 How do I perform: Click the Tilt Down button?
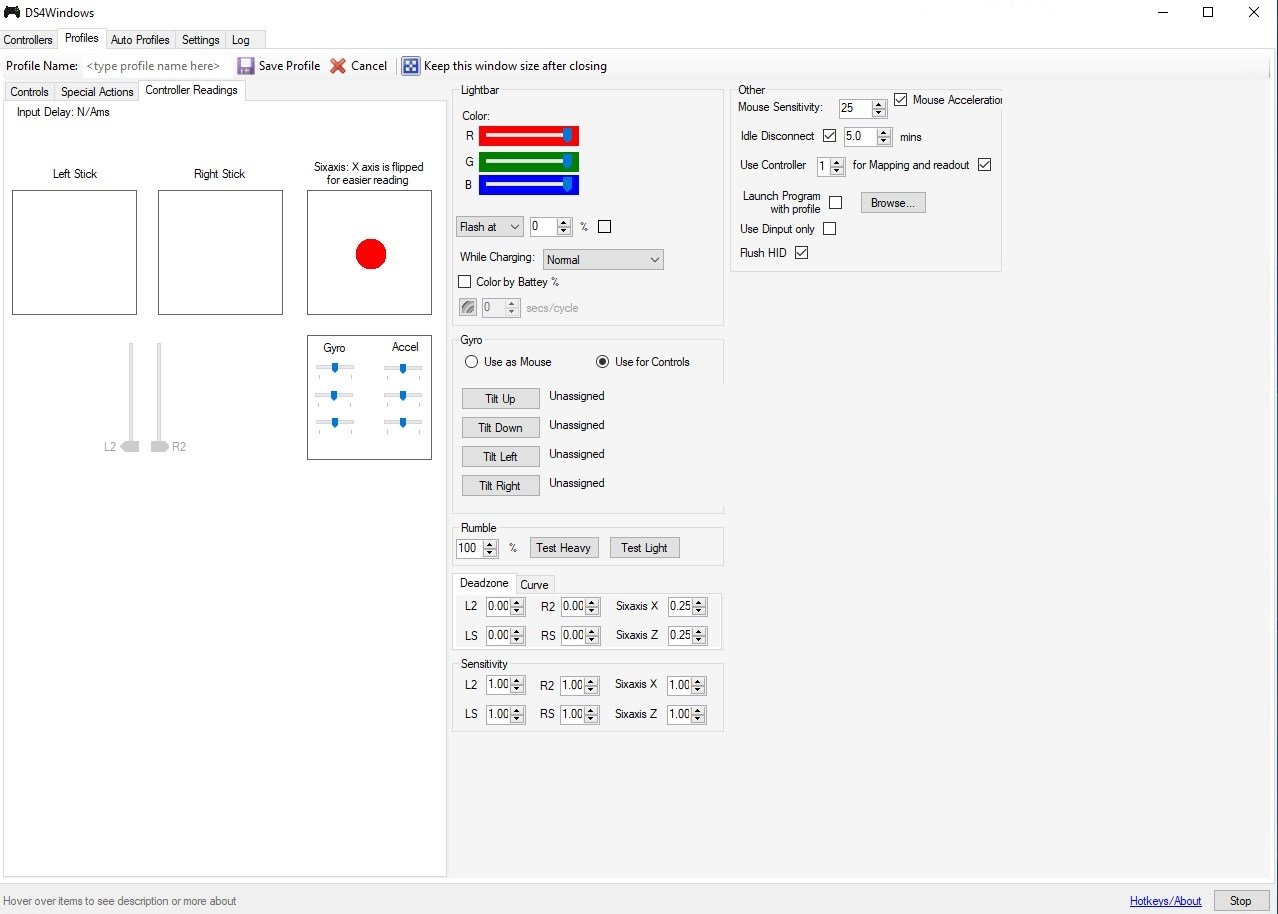(x=501, y=427)
